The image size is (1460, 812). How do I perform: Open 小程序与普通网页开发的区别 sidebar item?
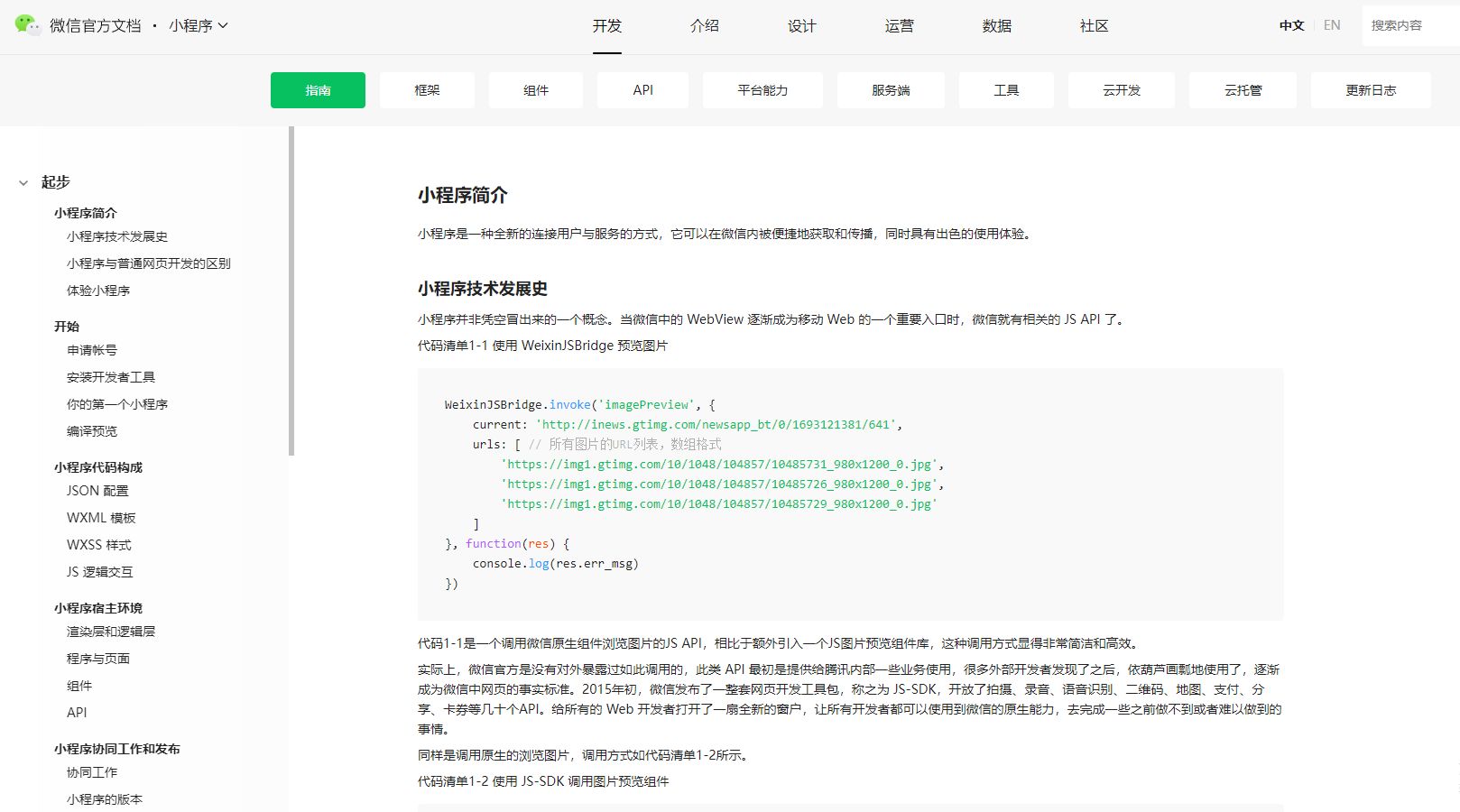coord(149,263)
